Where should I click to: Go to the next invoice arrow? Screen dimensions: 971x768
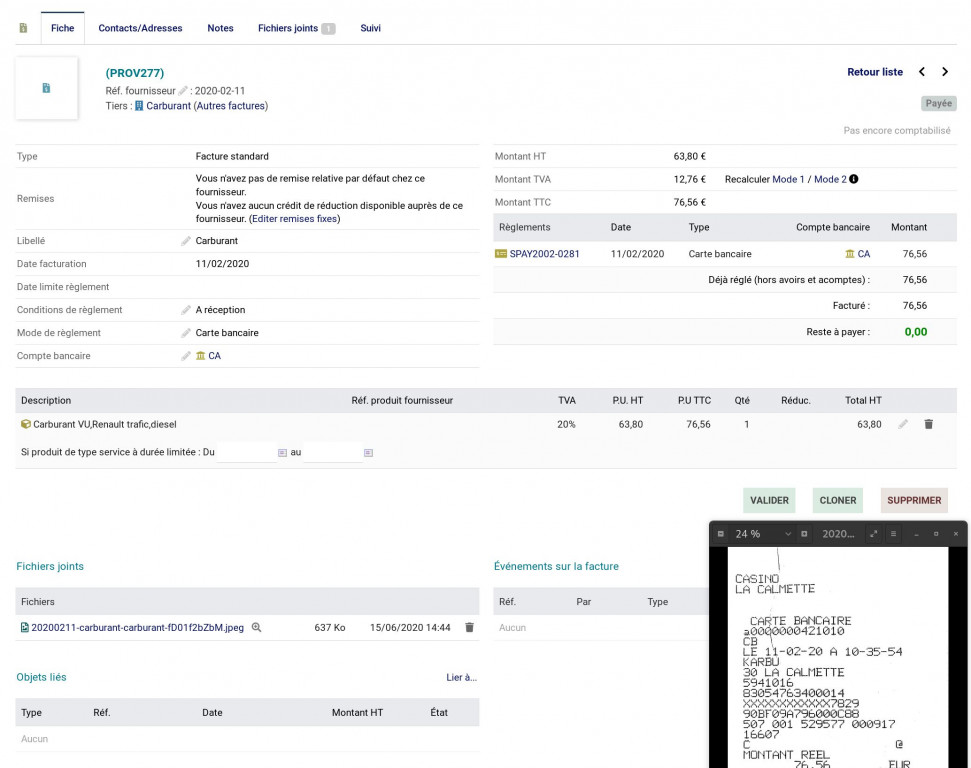click(x=945, y=72)
